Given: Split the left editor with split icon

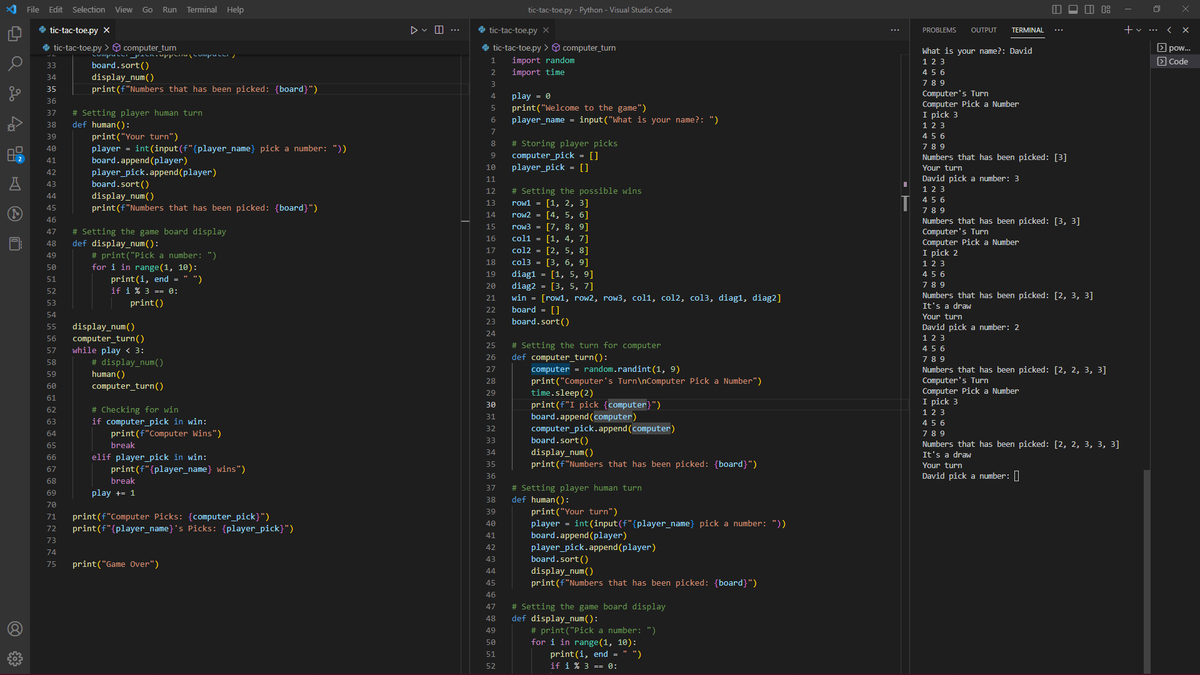Looking at the screenshot, I should click(438, 30).
